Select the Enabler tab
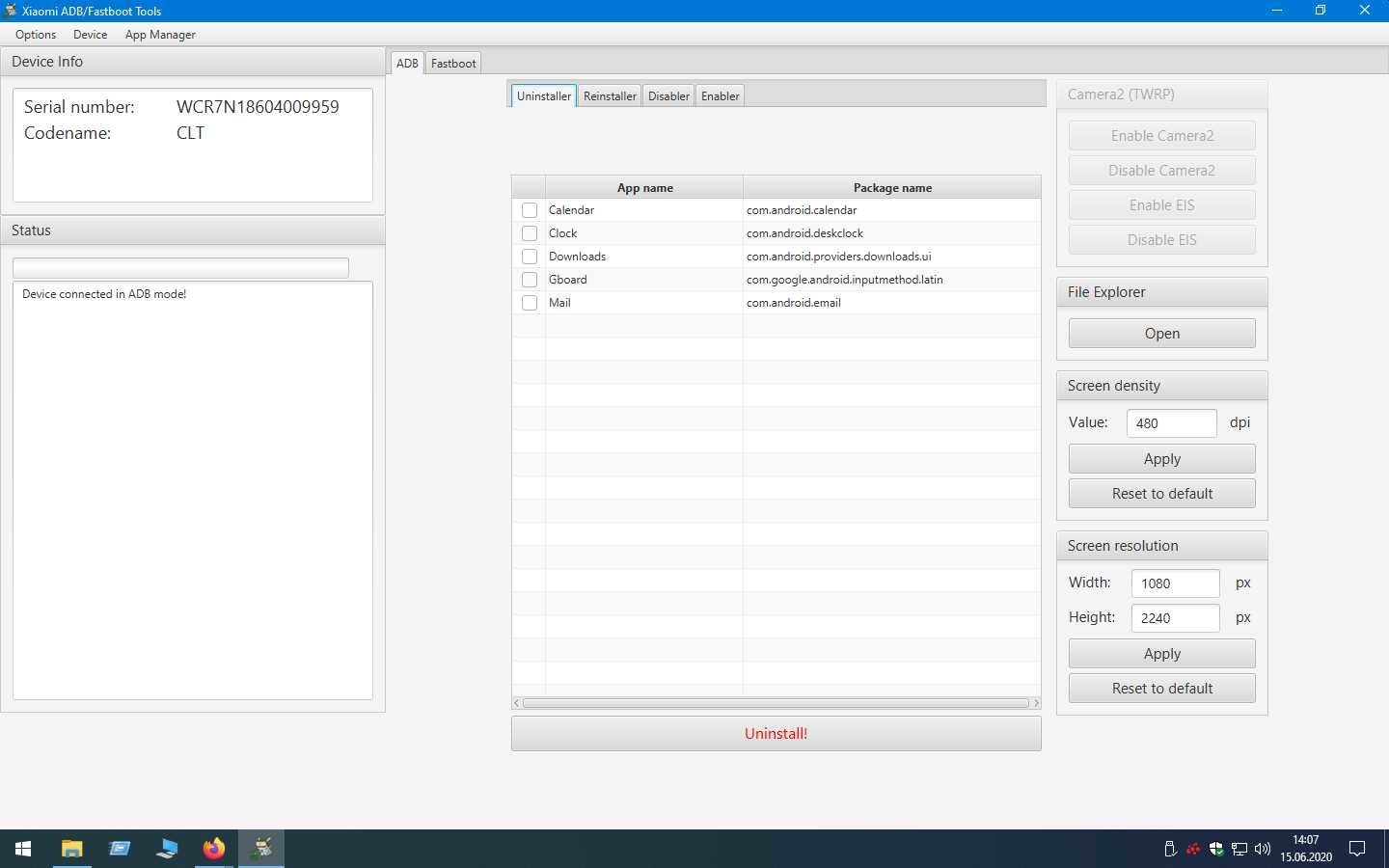Viewport: 1389px width, 868px height. pyautogui.click(x=721, y=95)
